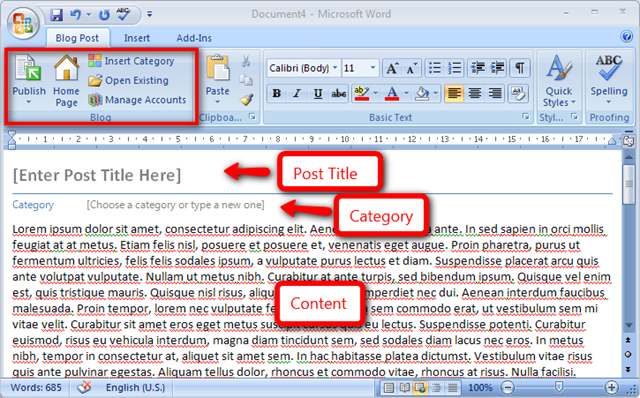Click the Shading paint bucket icon
640x398 pixels.
(422, 93)
